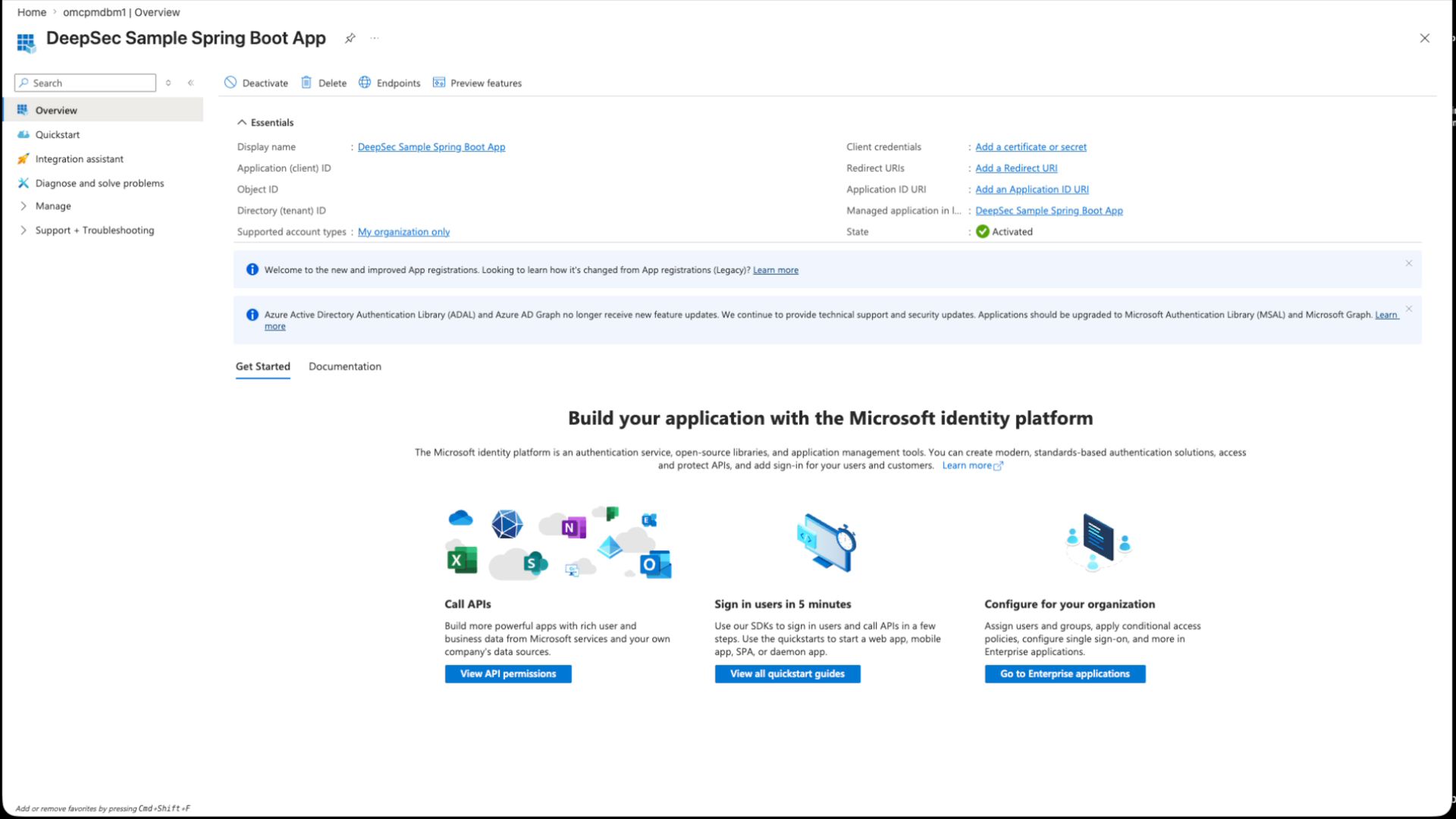
Task: Click the Sign in users illustration
Action: (x=827, y=542)
